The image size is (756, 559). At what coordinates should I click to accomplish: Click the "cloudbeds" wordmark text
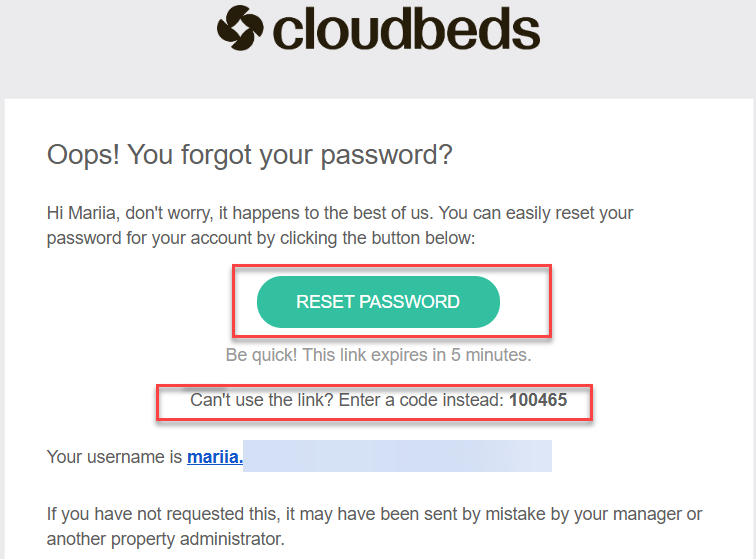click(x=405, y=30)
